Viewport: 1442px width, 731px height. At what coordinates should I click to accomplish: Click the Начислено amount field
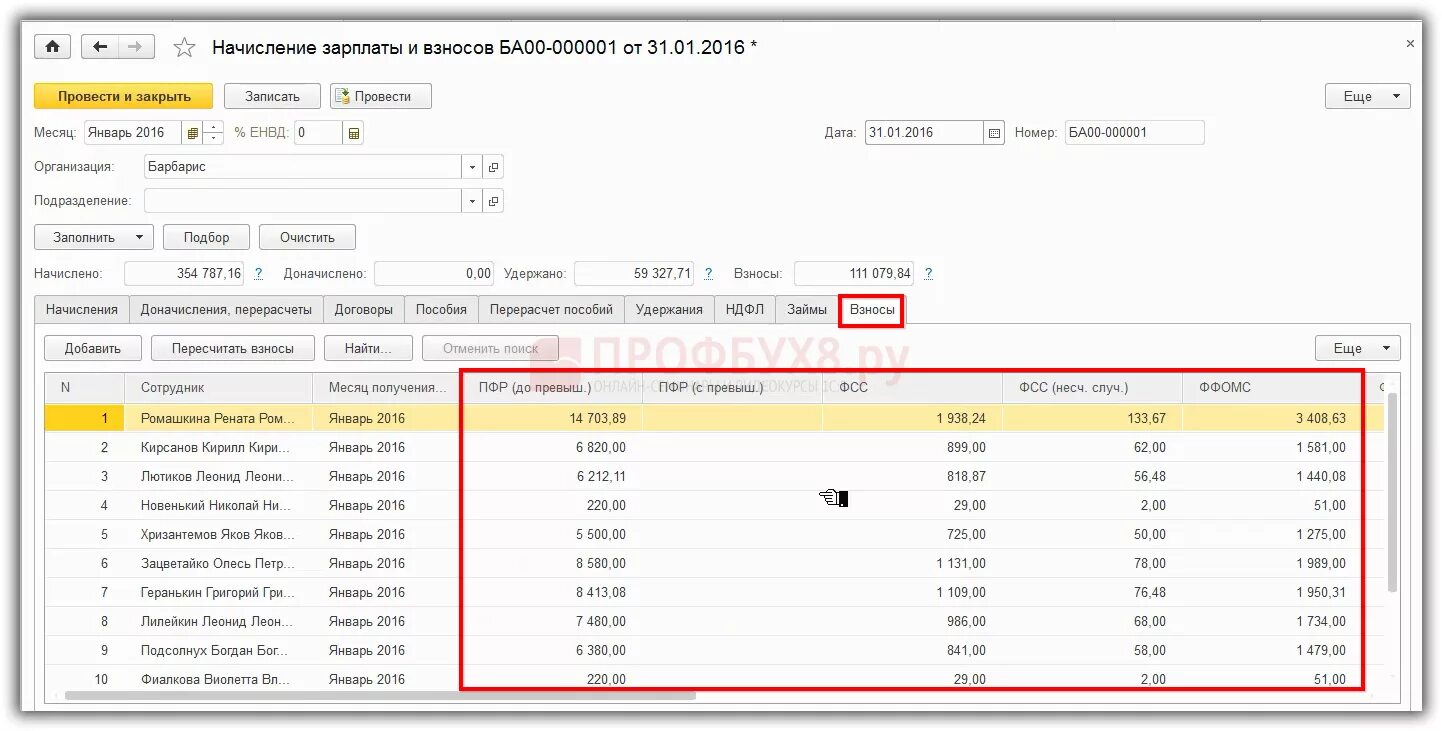[x=184, y=274]
